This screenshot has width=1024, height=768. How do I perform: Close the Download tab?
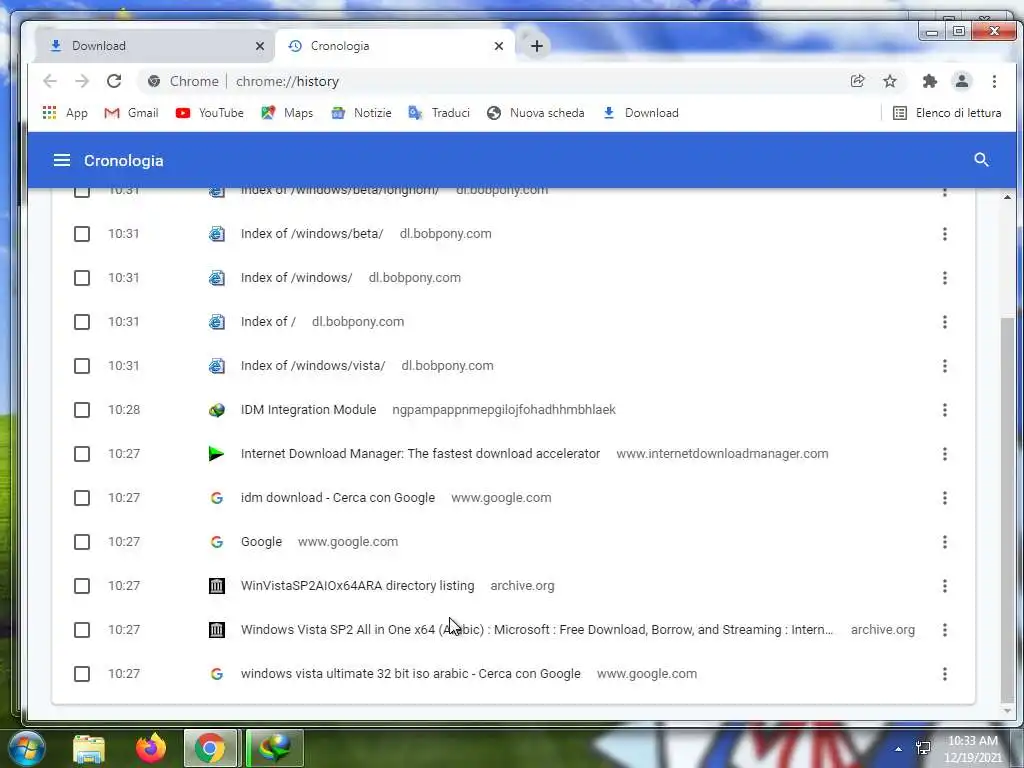260,46
